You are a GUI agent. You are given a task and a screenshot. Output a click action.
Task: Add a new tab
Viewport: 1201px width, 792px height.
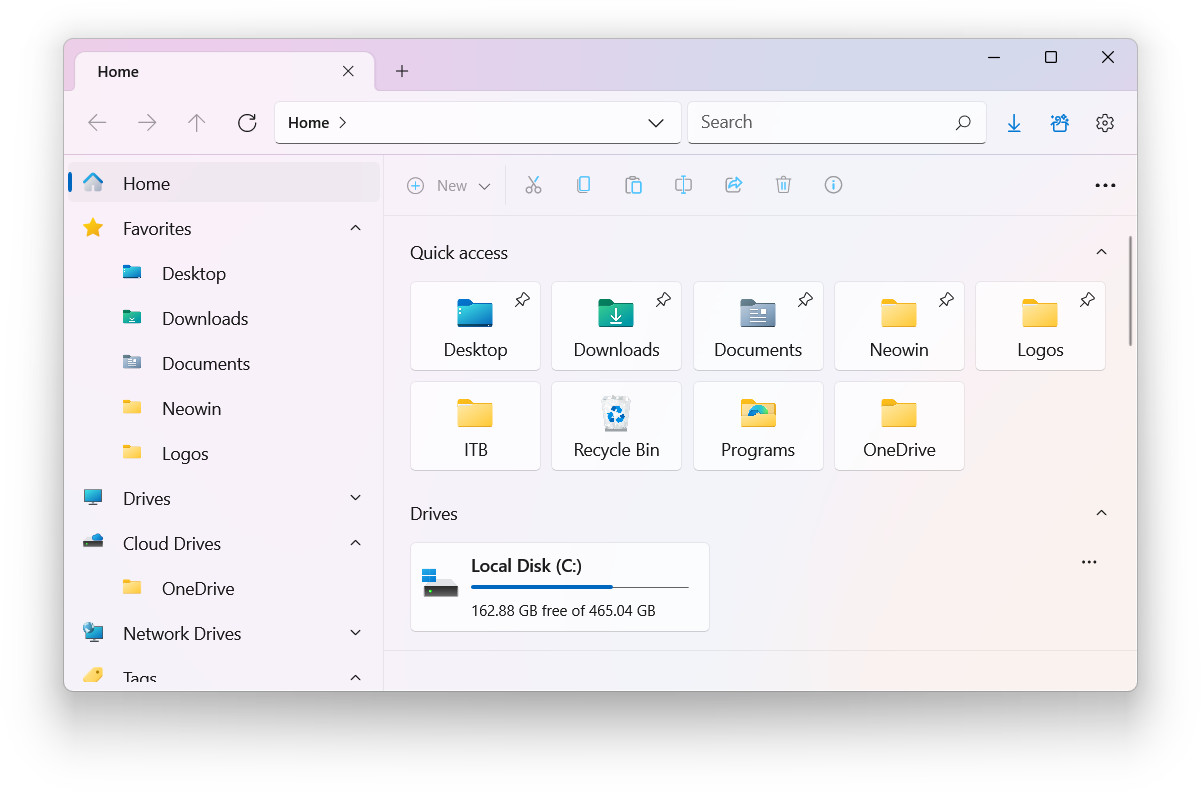pyautogui.click(x=402, y=71)
